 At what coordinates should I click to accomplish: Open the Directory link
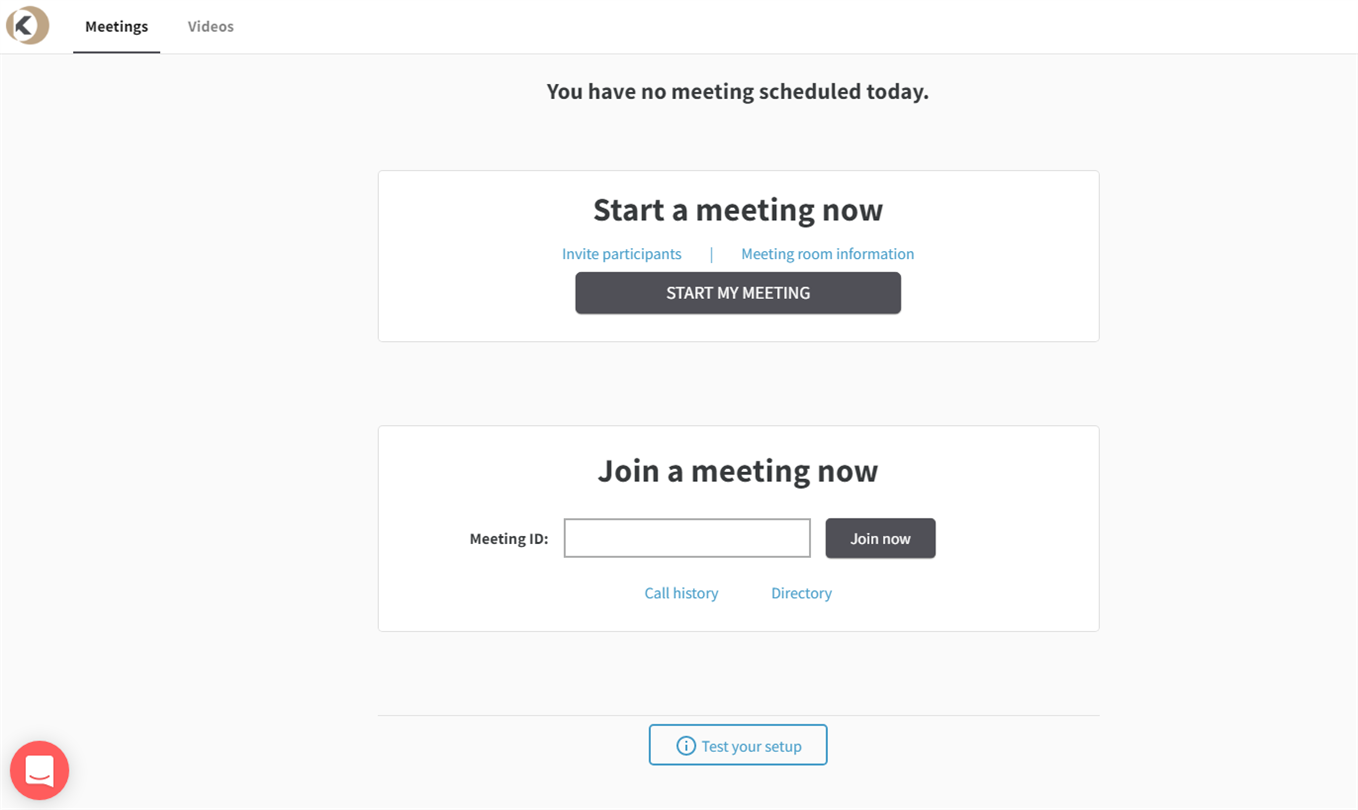click(x=801, y=593)
